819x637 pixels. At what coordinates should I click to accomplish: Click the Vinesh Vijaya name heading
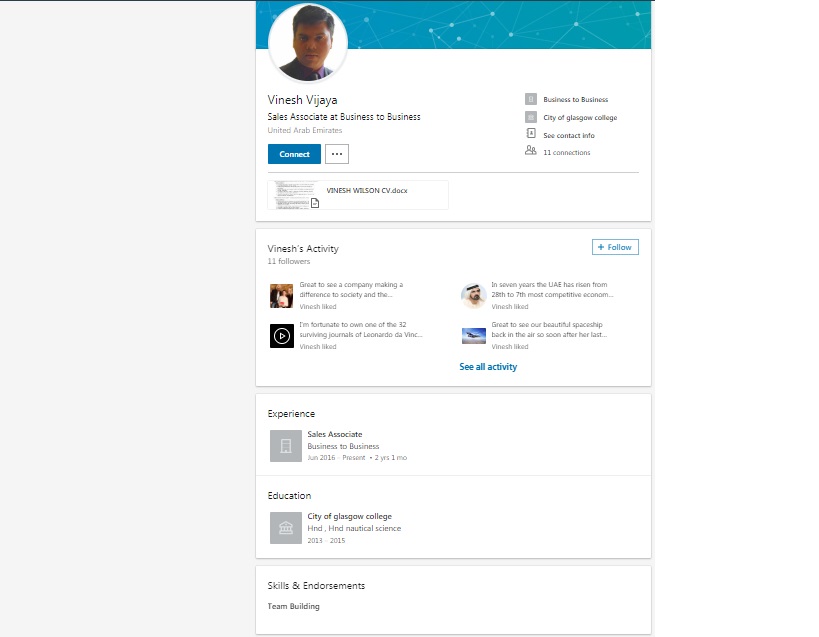coord(302,100)
